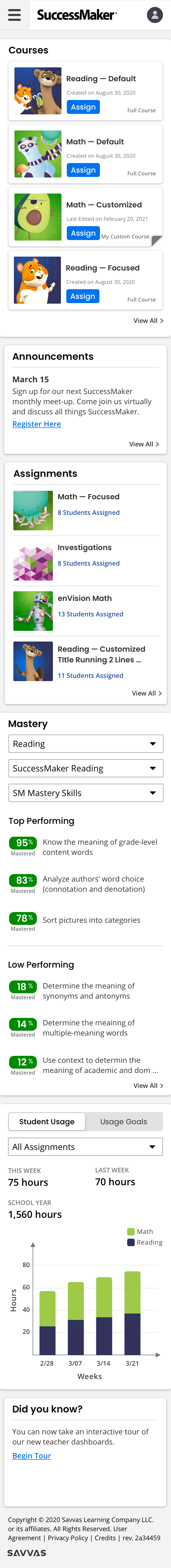Expand the SM Mastery Skills dropdown
Screen dimensions: 171x1568
(x=86, y=793)
